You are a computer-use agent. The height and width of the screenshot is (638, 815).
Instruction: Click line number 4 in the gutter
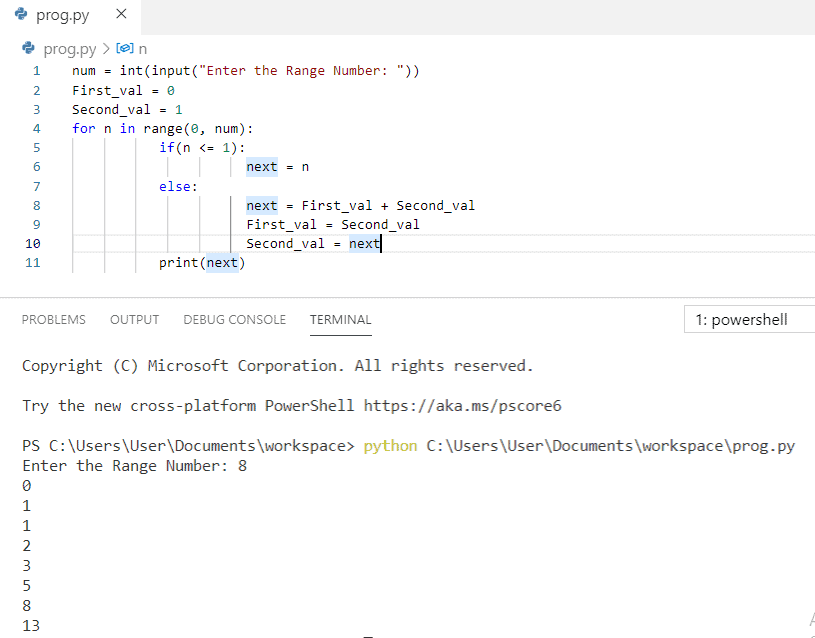pyautogui.click(x=36, y=128)
